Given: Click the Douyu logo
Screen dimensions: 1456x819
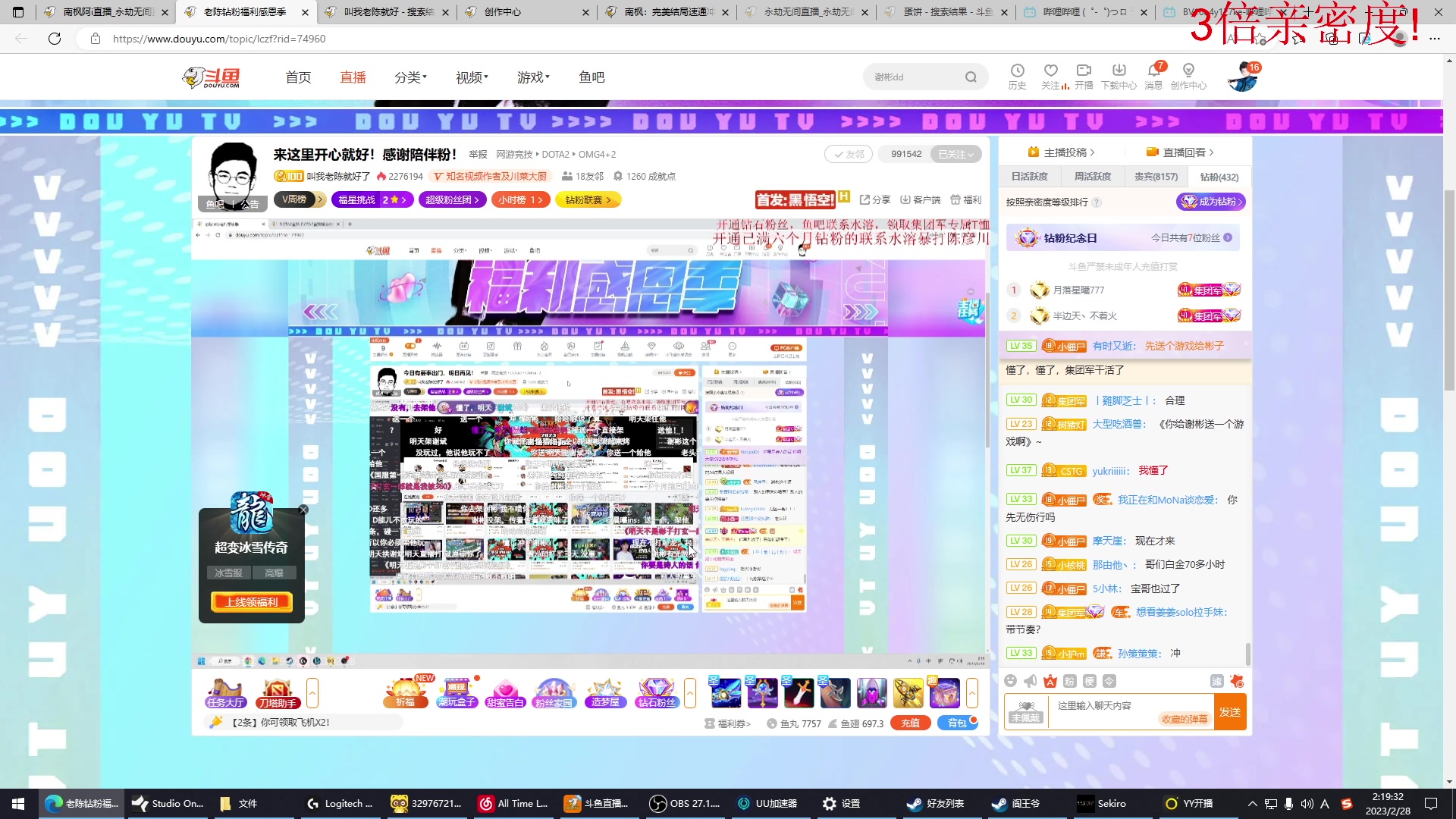Looking at the screenshot, I should 212,77.
